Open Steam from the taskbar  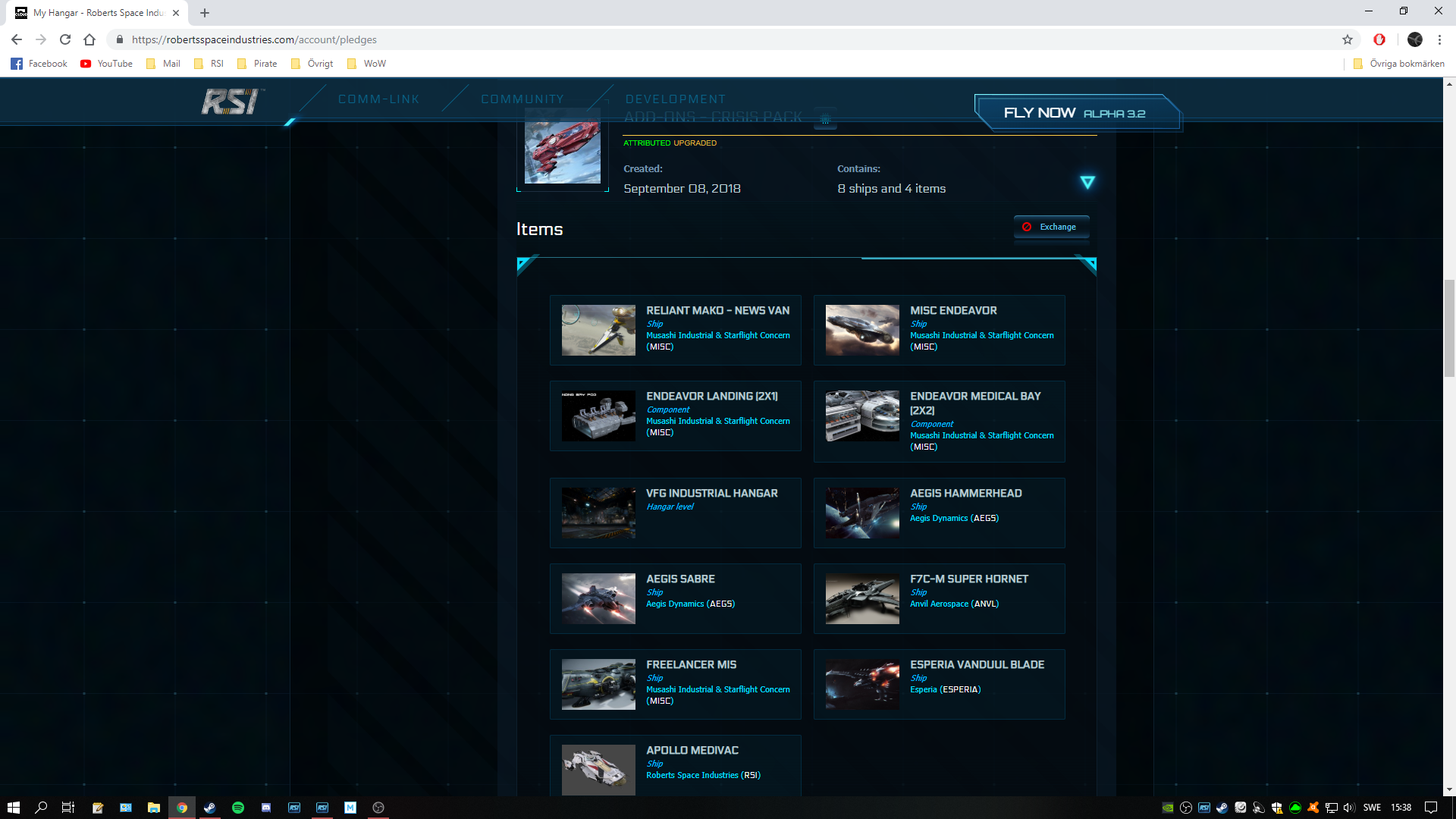pos(210,808)
